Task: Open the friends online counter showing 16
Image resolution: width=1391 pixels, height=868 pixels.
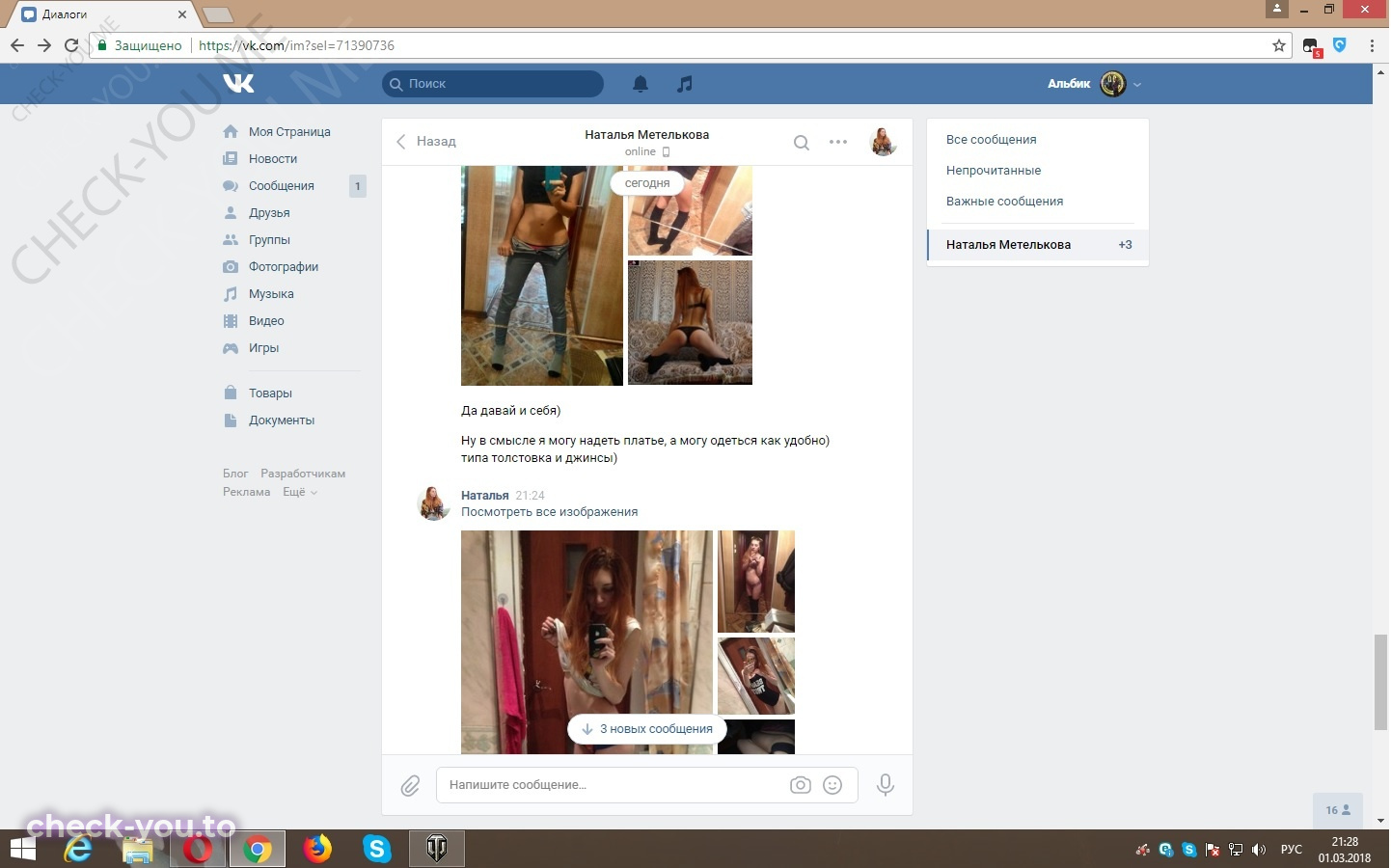Action: click(x=1338, y=810)
